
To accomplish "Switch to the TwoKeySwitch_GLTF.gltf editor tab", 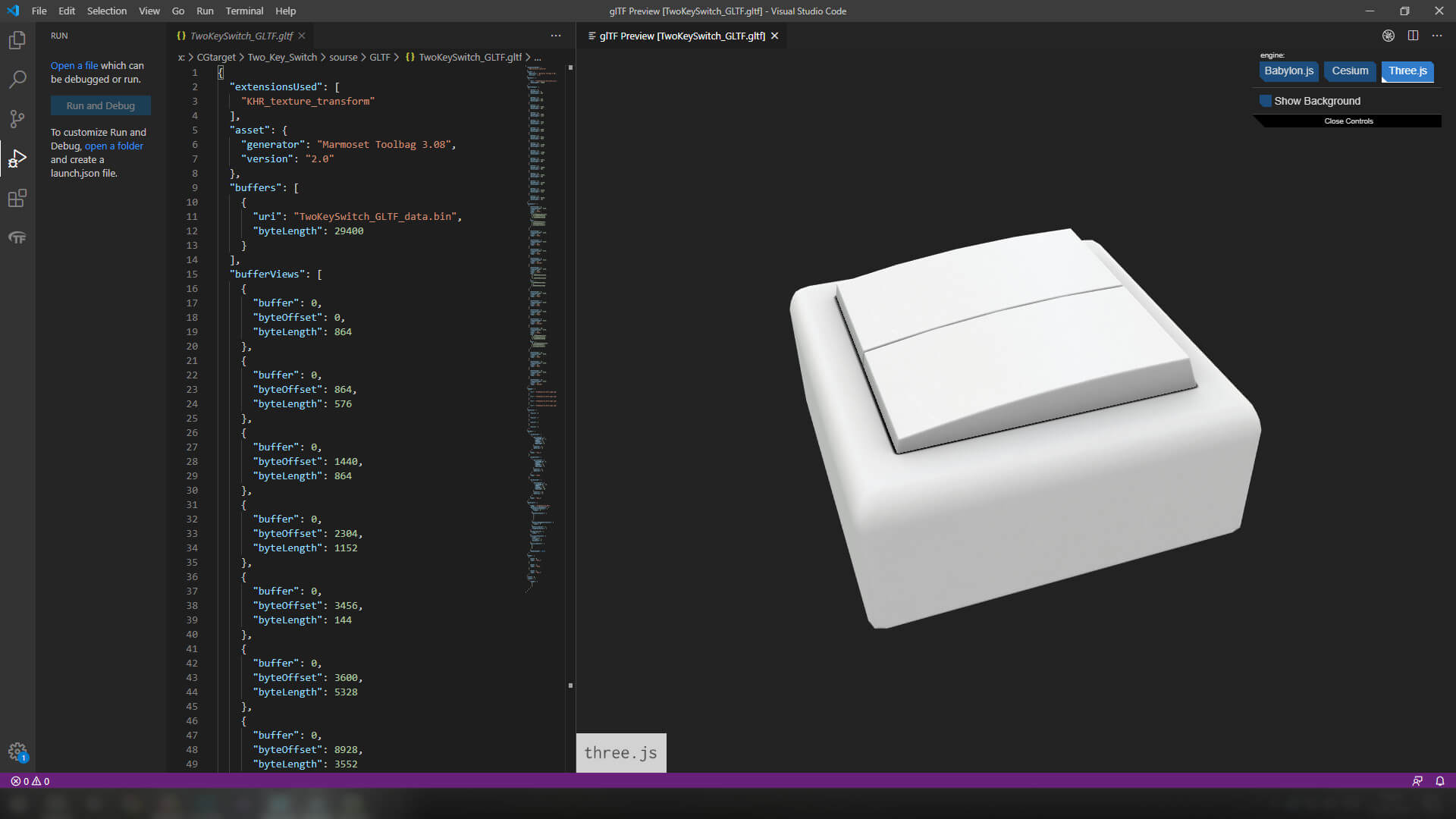I will [x=241, y=36].
